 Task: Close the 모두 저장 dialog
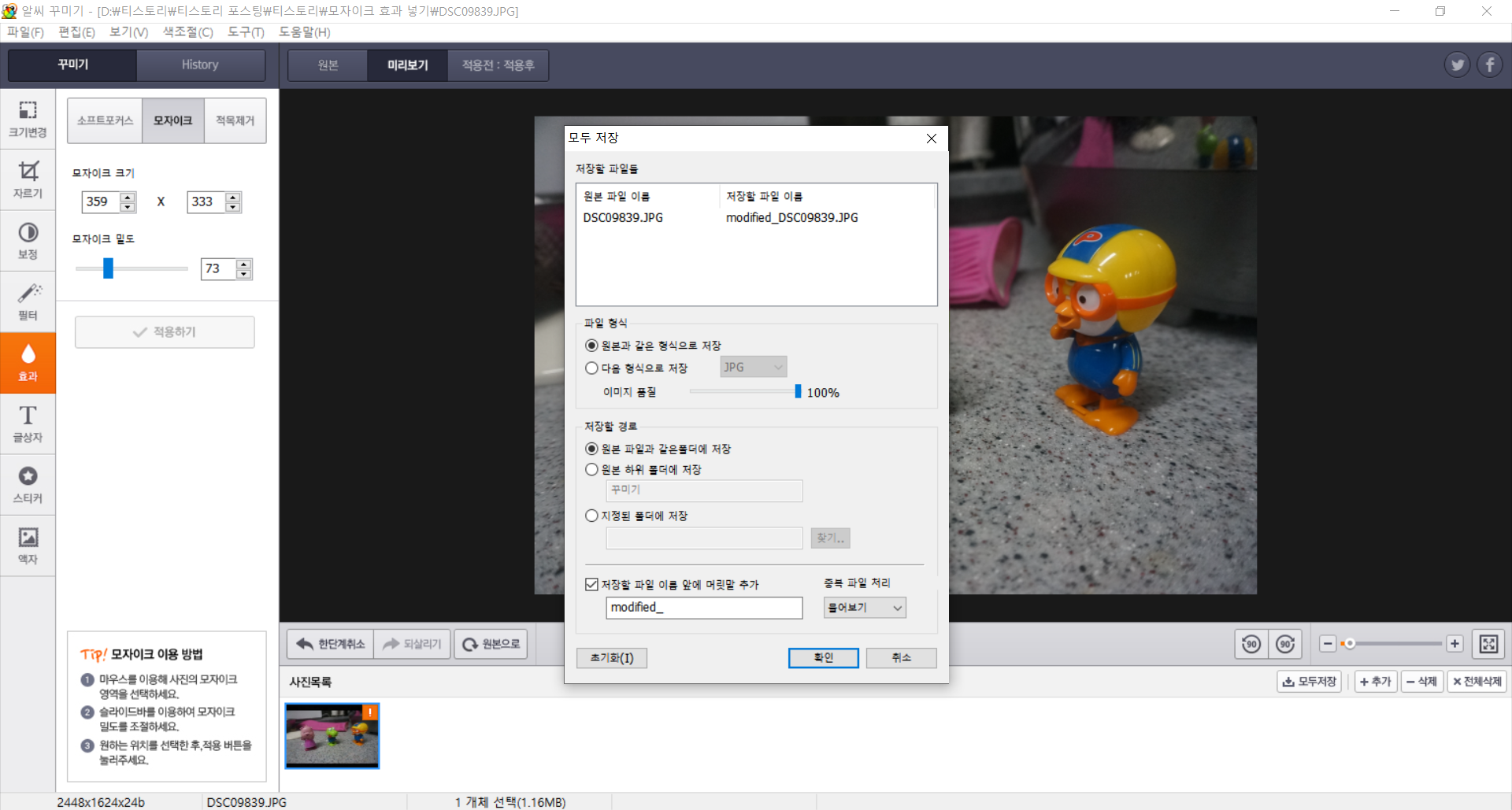(x=932, y=139)
